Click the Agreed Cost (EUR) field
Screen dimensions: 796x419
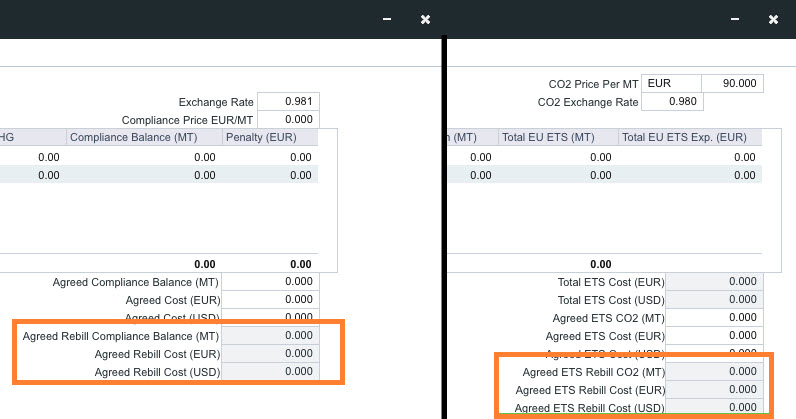point(270,300)
